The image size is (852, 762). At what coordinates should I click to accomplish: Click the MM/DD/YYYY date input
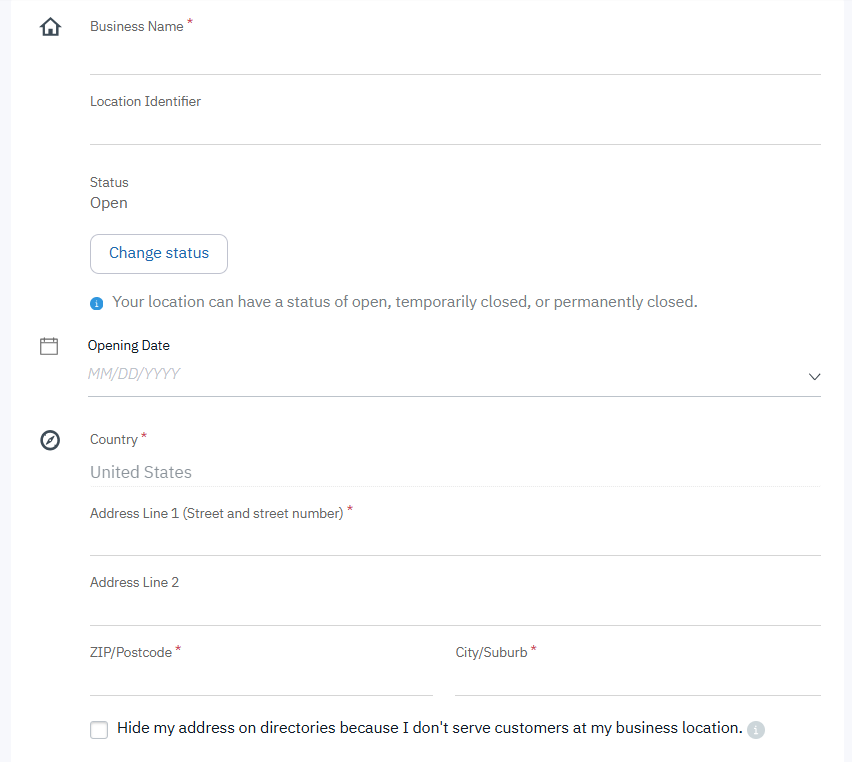coord(440,375)
